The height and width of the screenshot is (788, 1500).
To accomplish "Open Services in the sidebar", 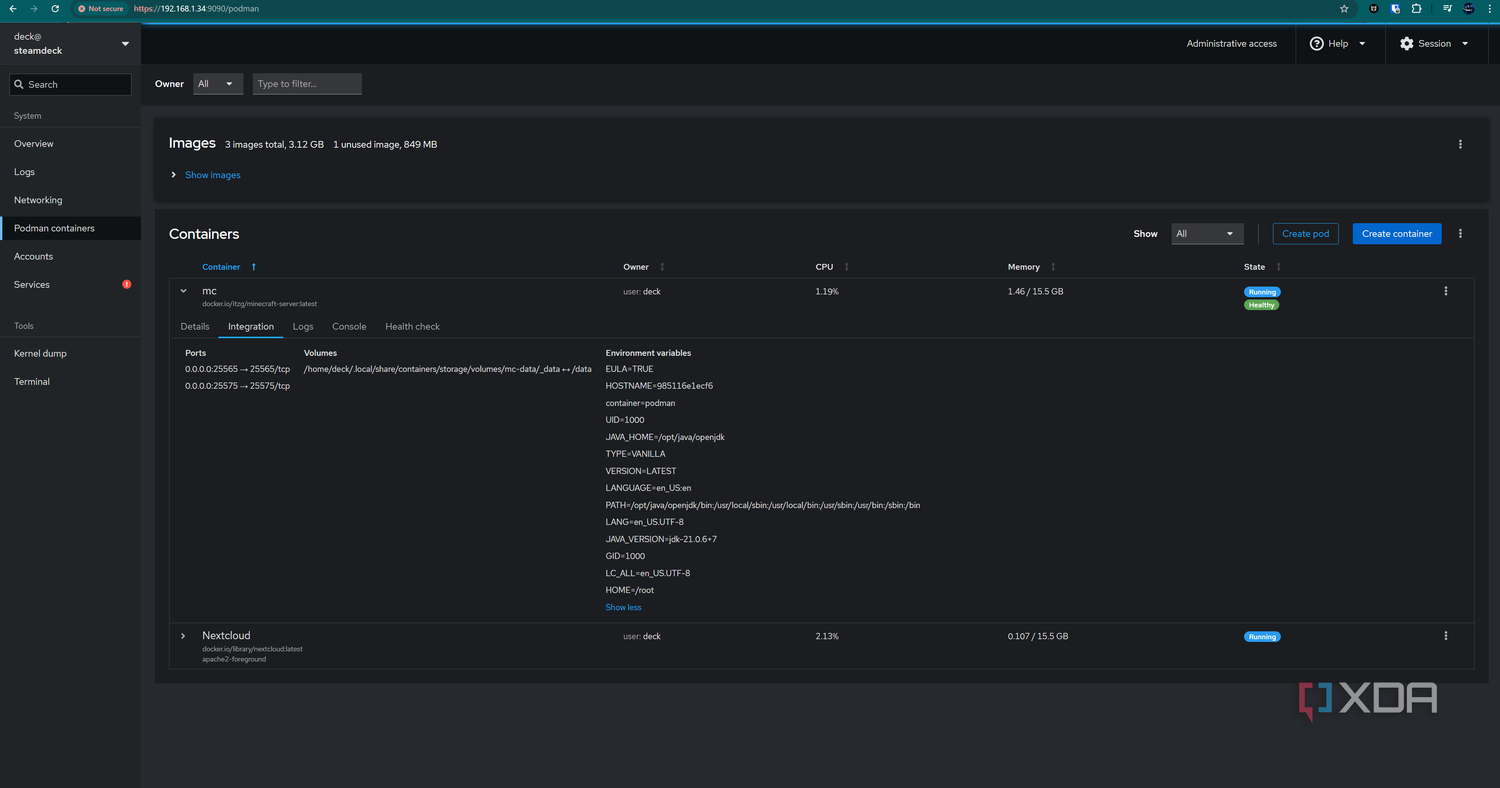I will coord(70,284).
